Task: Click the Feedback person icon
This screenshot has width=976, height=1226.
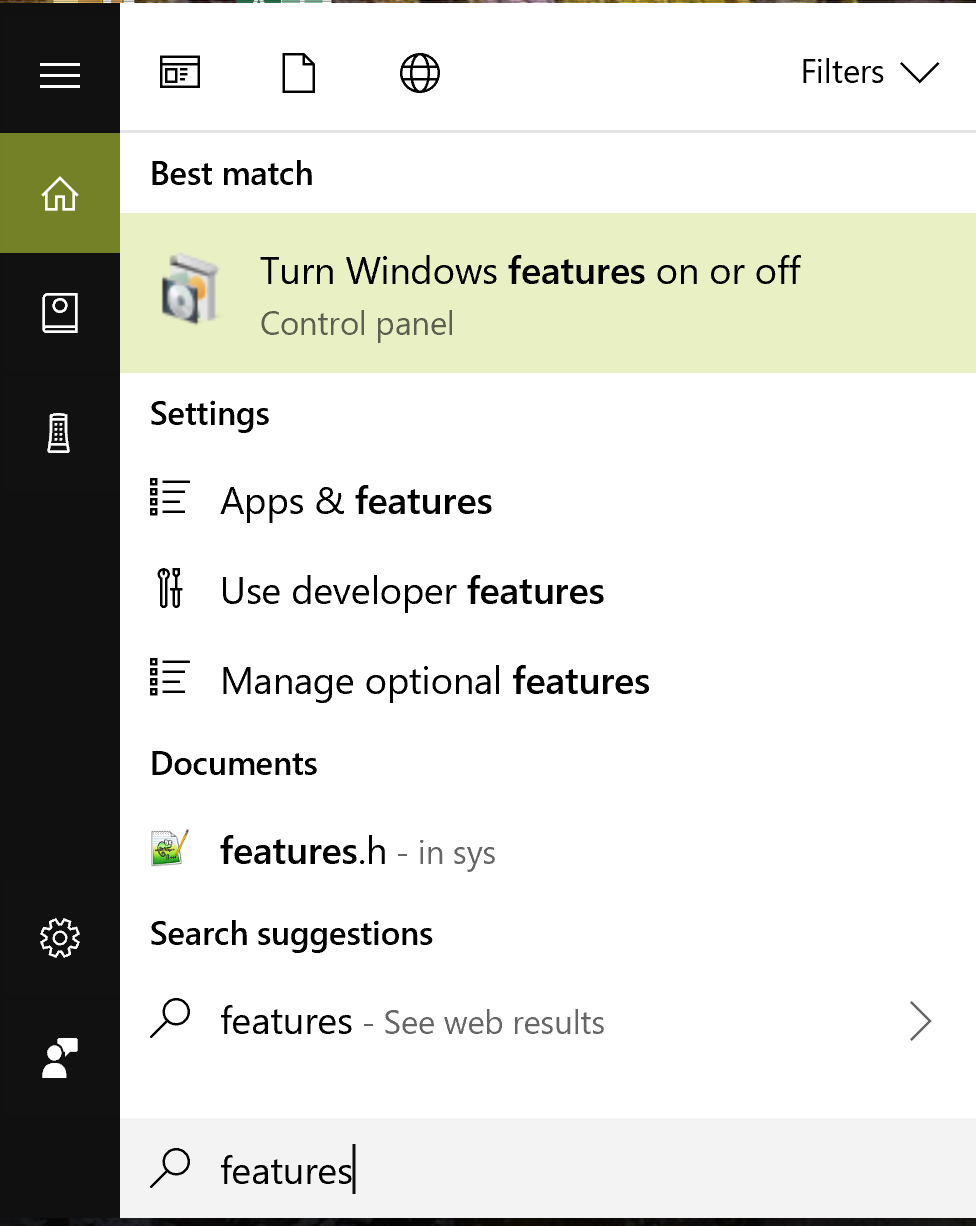Action: (x=60, y=1057)
